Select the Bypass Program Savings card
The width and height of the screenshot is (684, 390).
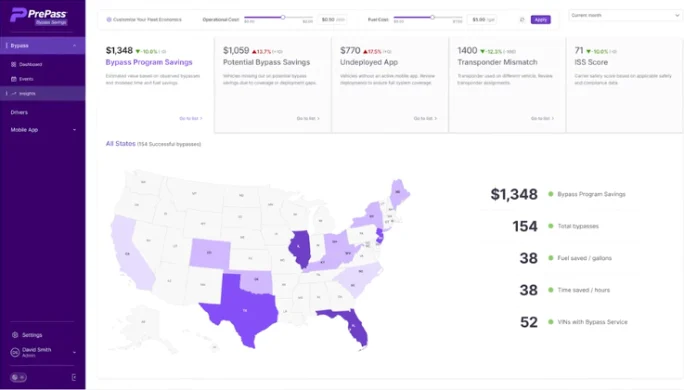tap(156, 85)
